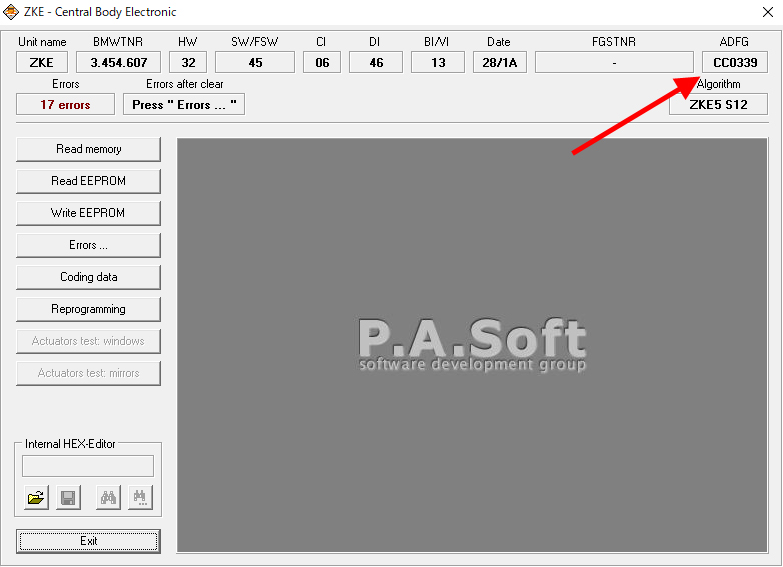
Task: Click the Read EEPROM button
Action: point(88,181)
